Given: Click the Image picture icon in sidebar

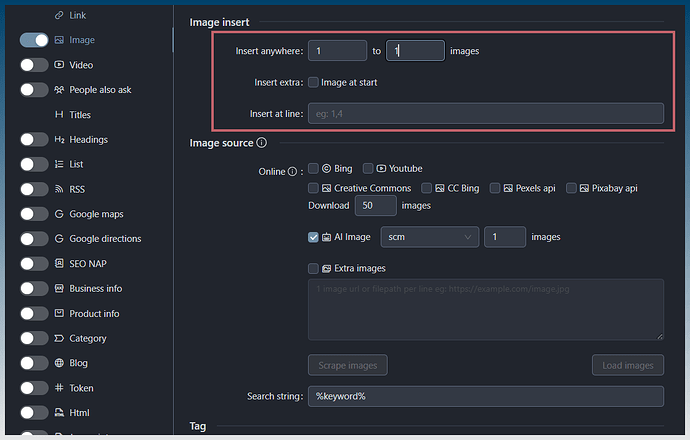Looking at the screenshot, I should click(x=59, y=40).
